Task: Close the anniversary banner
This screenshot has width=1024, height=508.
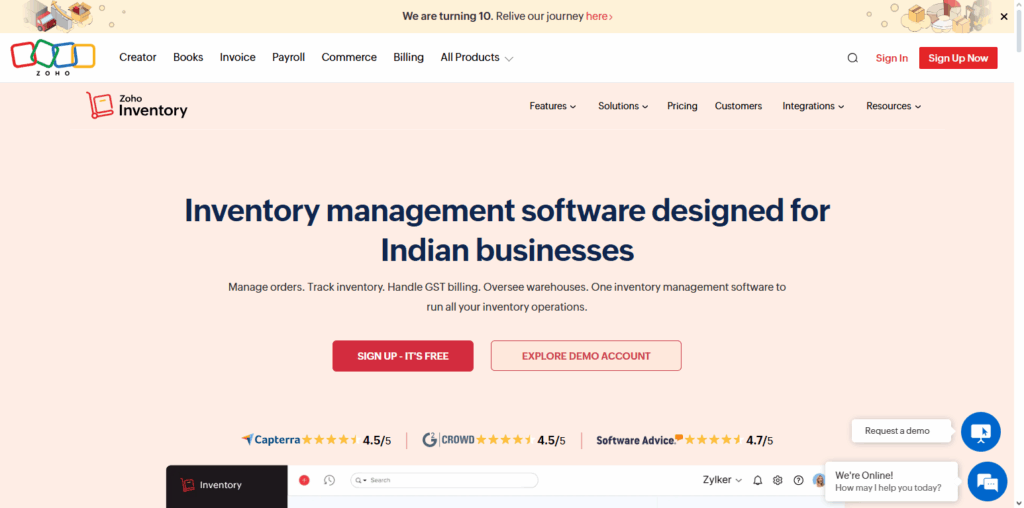Action: coord(1004,16)
